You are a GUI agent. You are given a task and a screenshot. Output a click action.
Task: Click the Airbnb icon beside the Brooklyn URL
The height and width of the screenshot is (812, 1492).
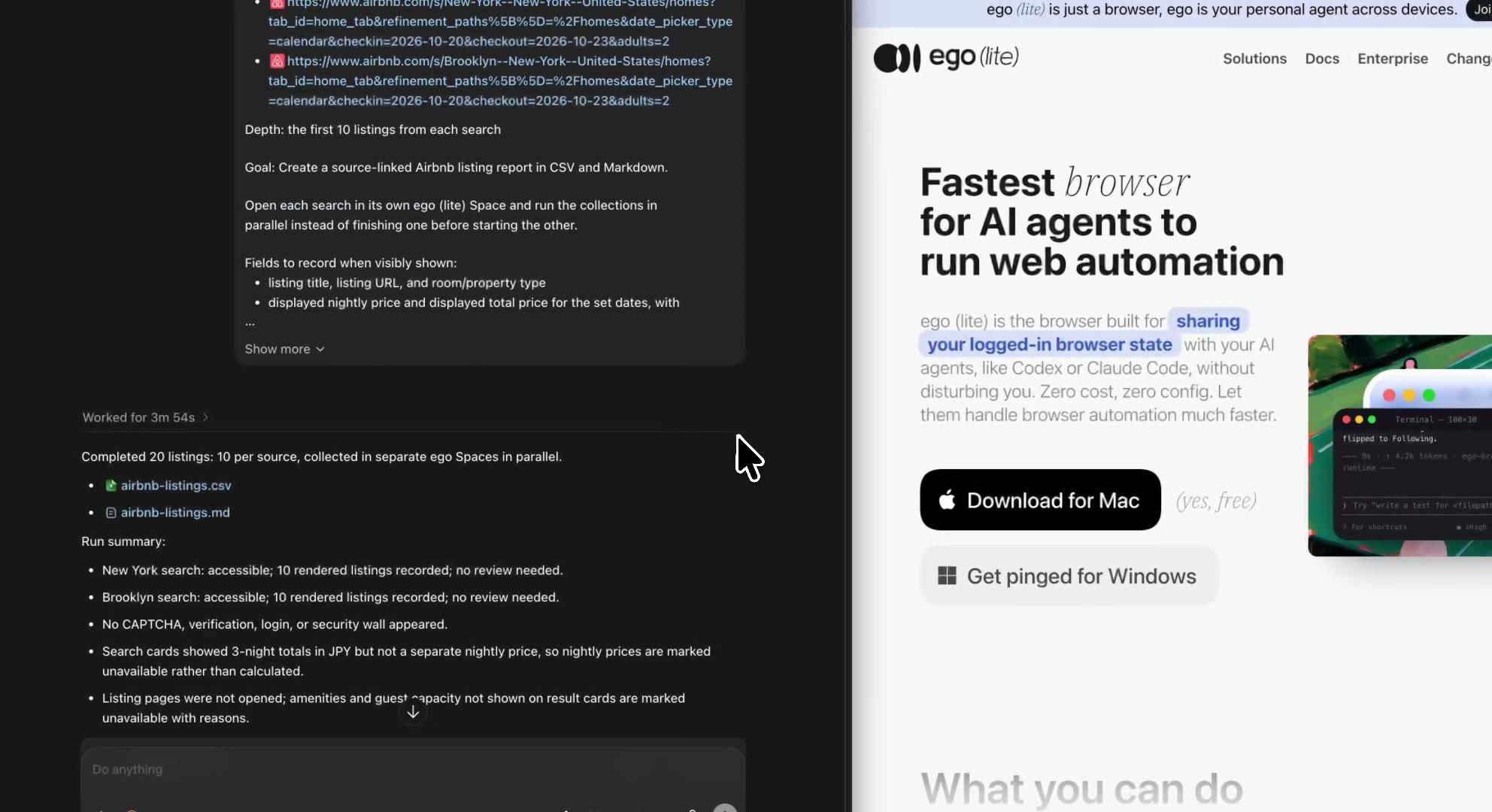[277, 61]
